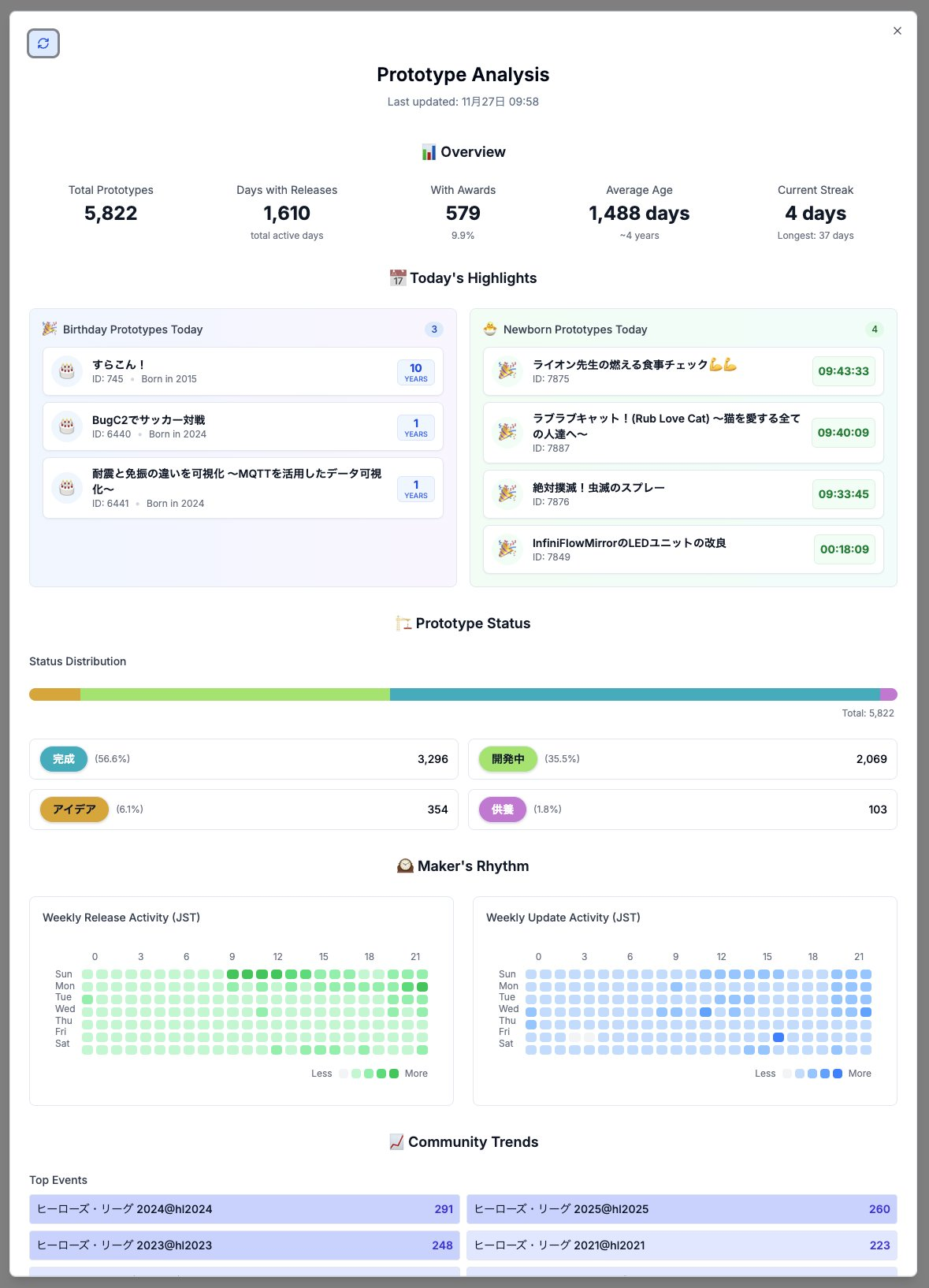Select the 開発中 status pill
The image size is (929, 1288).
pos(508,759)
